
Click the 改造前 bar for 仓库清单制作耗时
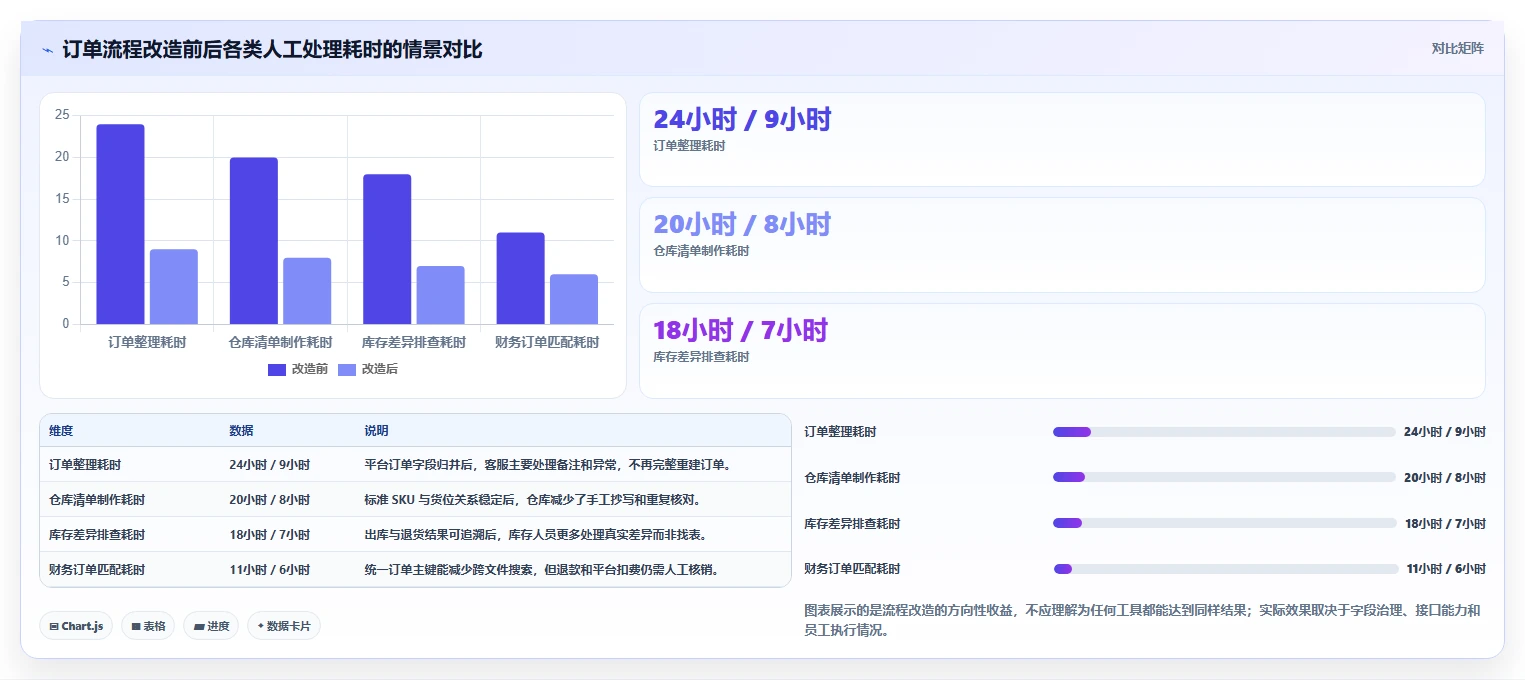(254, 241)
